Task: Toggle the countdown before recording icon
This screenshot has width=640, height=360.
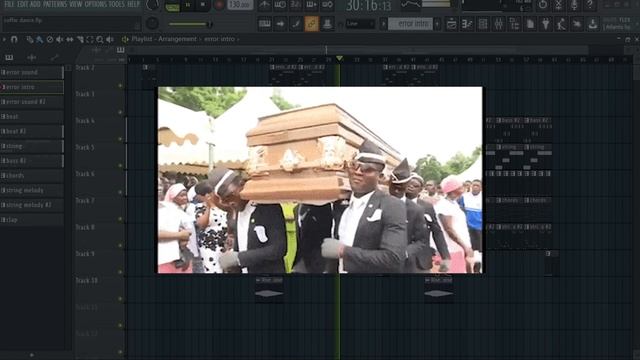Action: [296, 5]
